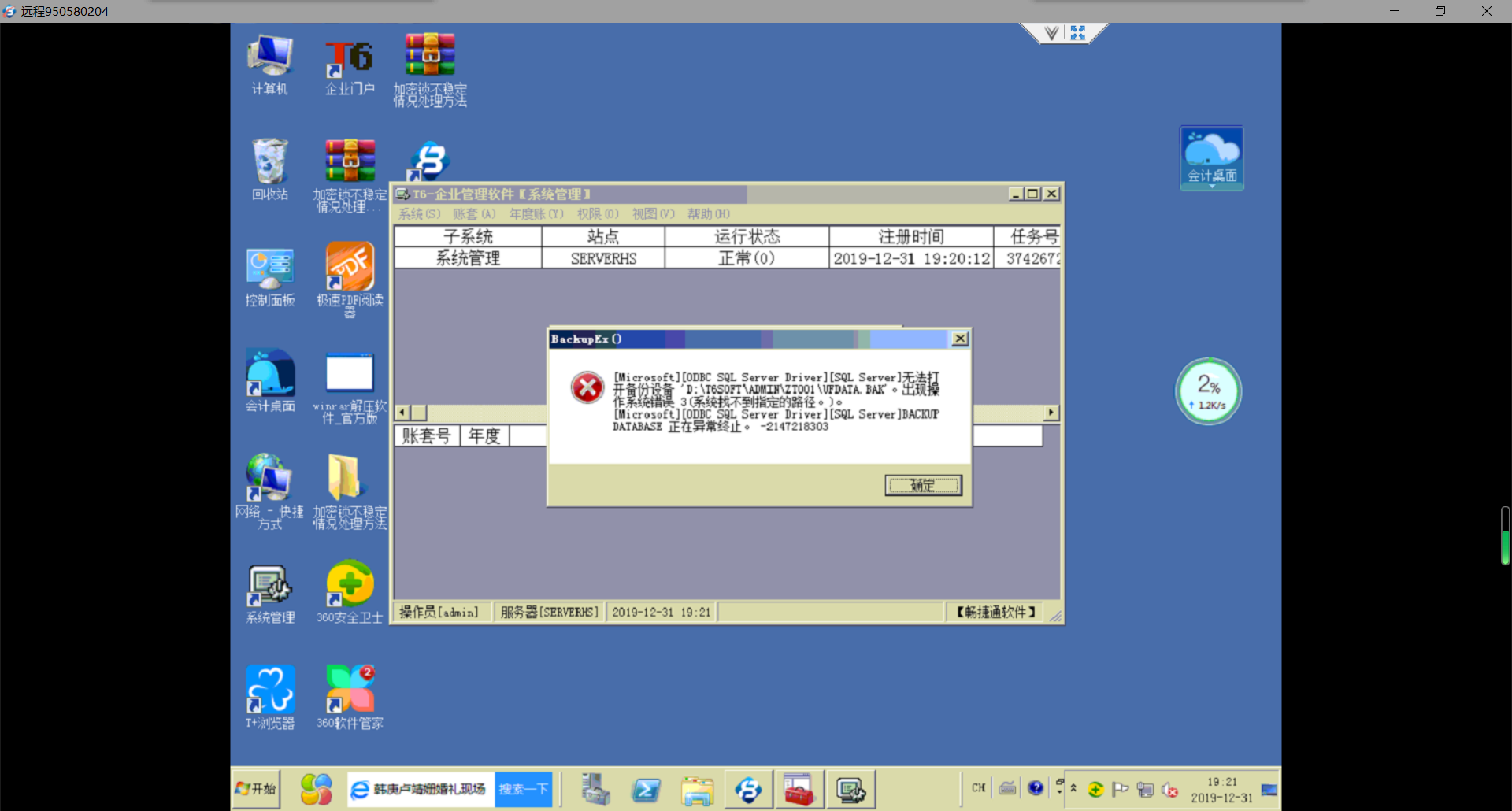Click the system management taskbar button
Viewport: 1512px width, 811px height.
850,789
